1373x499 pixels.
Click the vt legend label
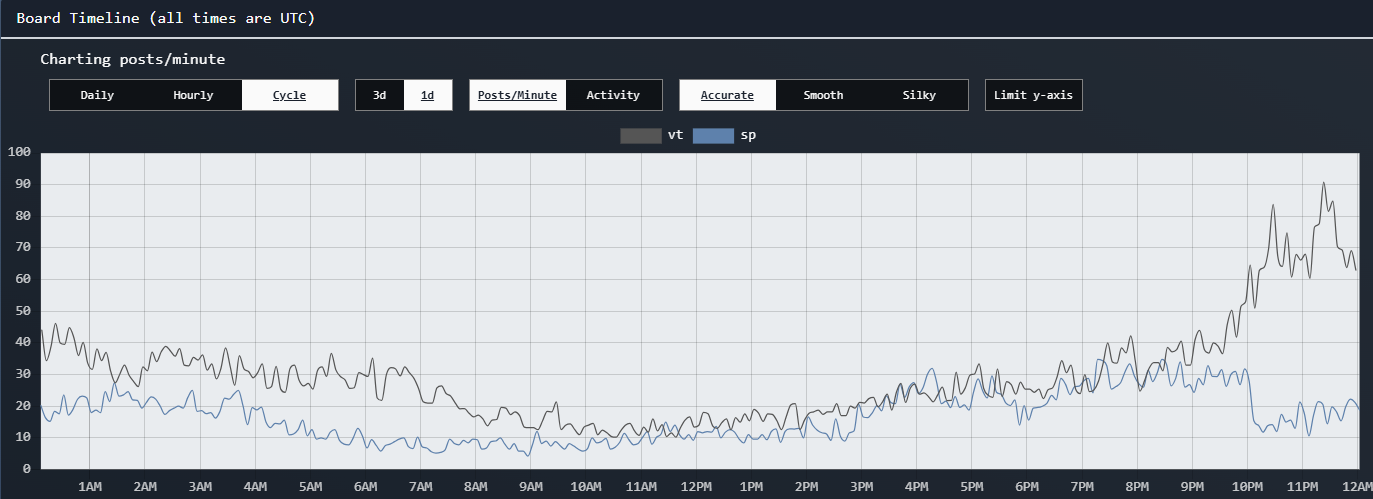pos(675,135)
